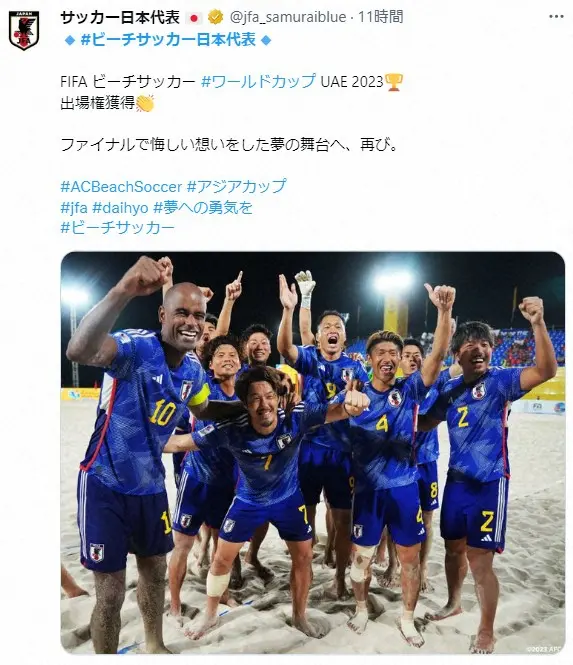
Task: Open hashtag #ビーチサッカー日本代表
Action: pos(168,40)
